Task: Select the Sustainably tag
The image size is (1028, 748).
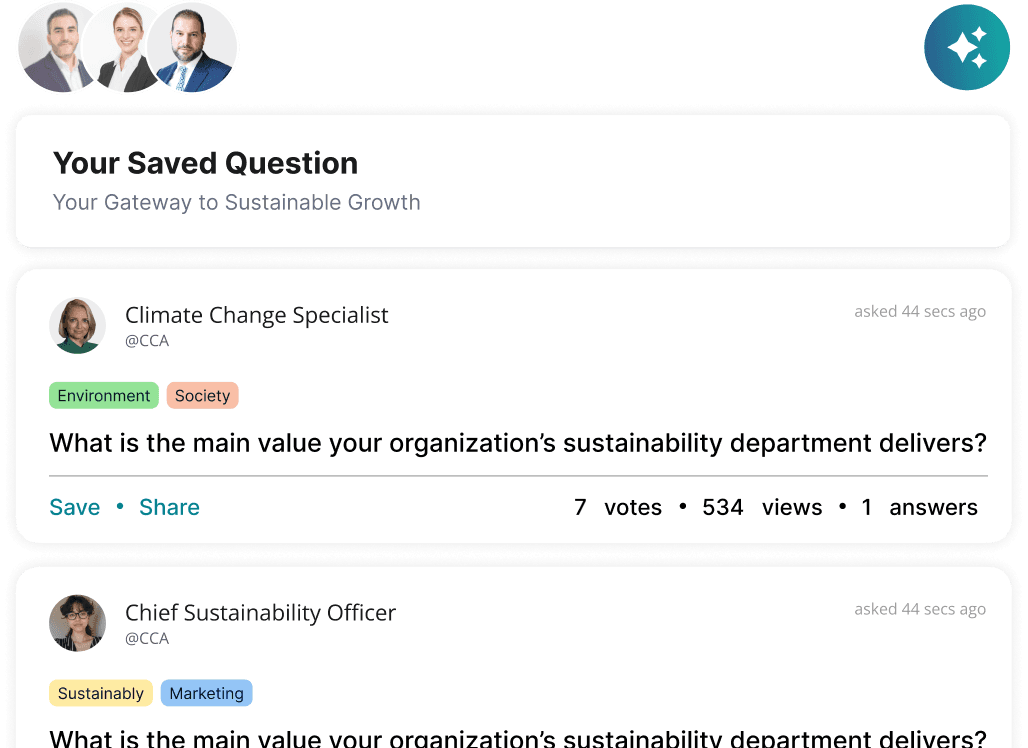Action: (101, 693)
